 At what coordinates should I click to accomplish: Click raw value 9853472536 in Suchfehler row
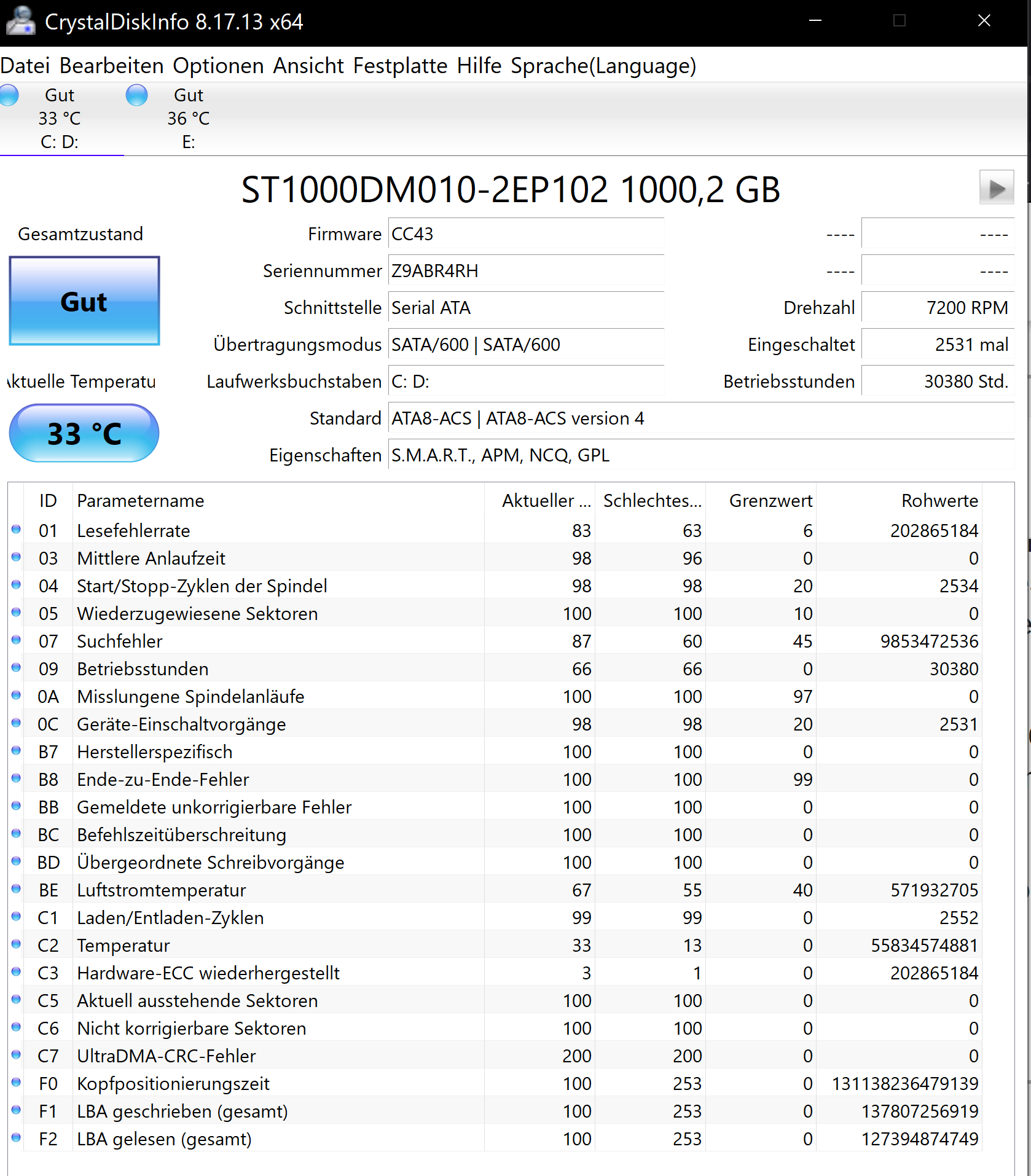929,641
